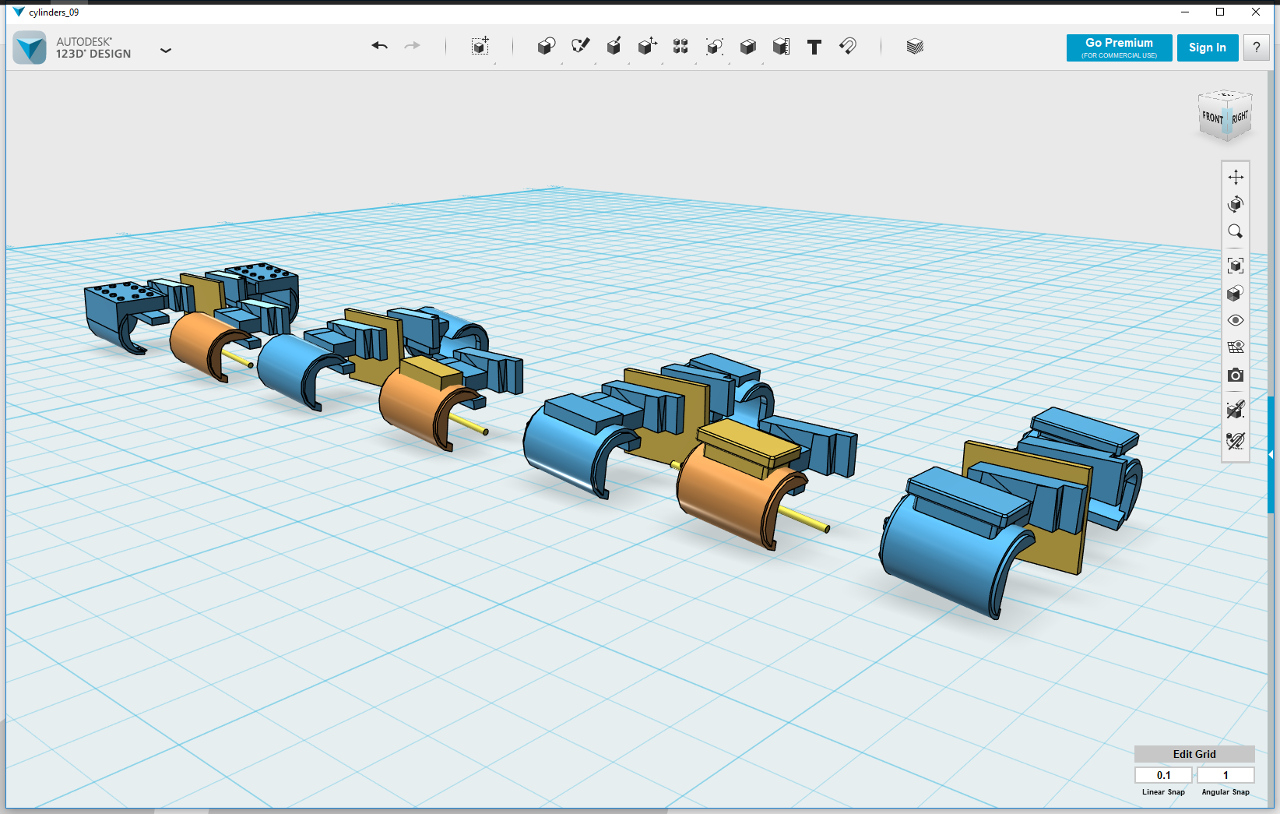Viewport: 1280px width, 814px height.
Task: Open the Help question mark menu
Action: point(1256,48)
